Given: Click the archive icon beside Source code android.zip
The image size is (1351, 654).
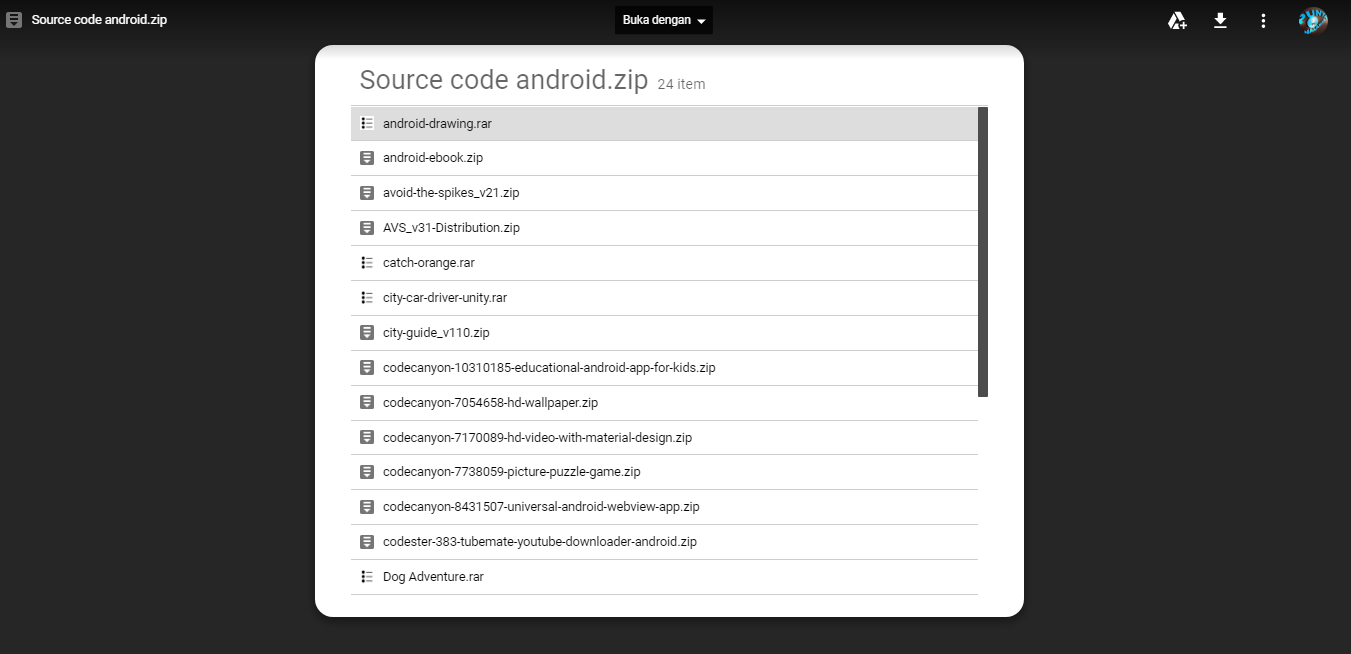Looking at the screenshot, I should 13,19.
